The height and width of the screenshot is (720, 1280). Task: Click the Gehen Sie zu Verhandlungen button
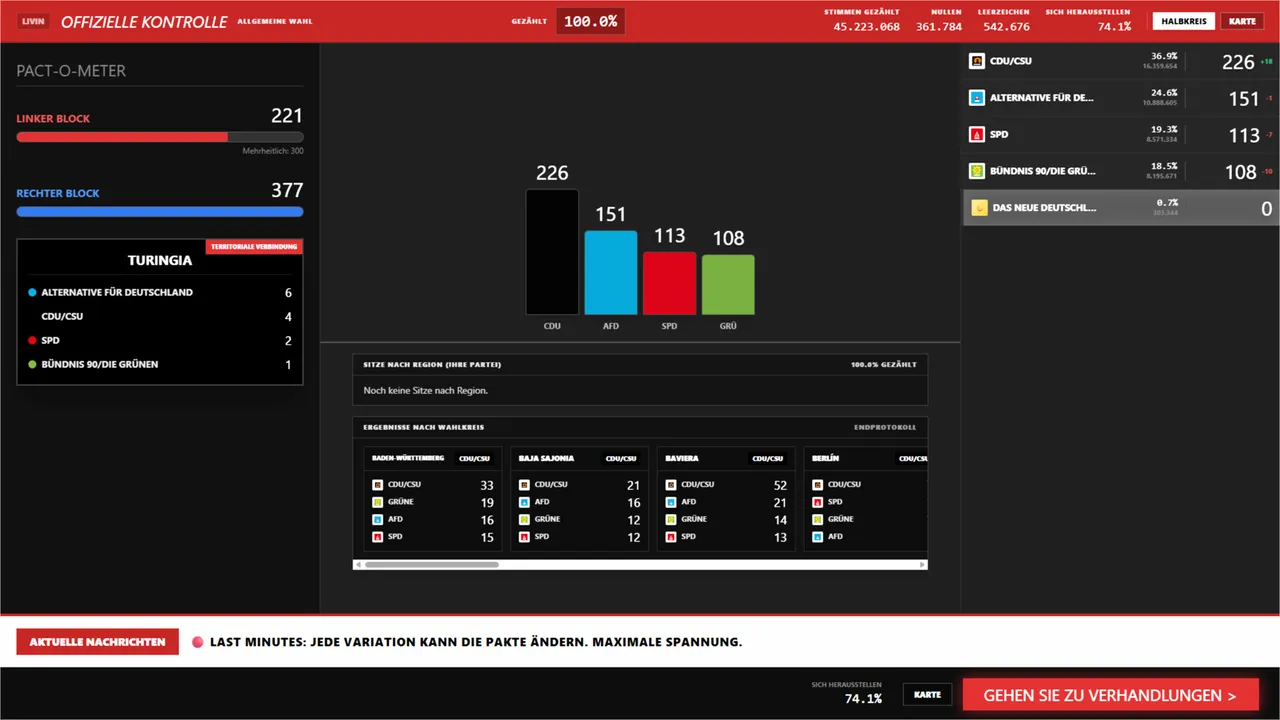coord(1110,695)
